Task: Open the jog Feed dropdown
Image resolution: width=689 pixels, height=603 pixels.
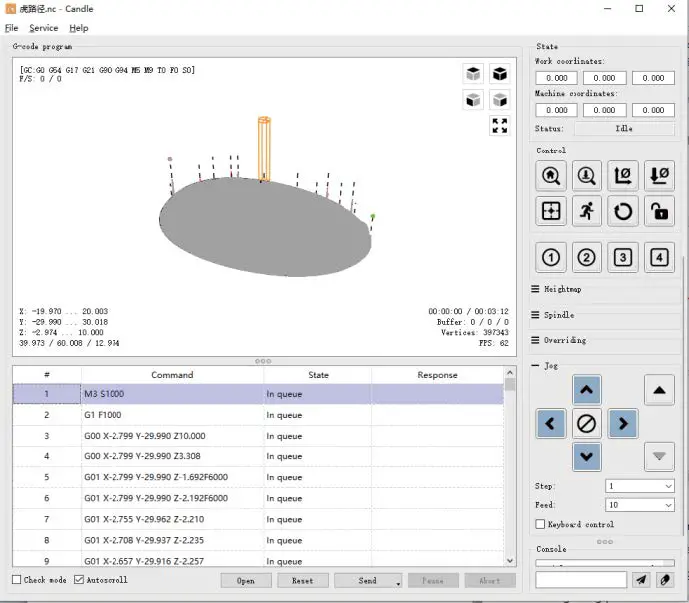Action: tap(640, 505)
